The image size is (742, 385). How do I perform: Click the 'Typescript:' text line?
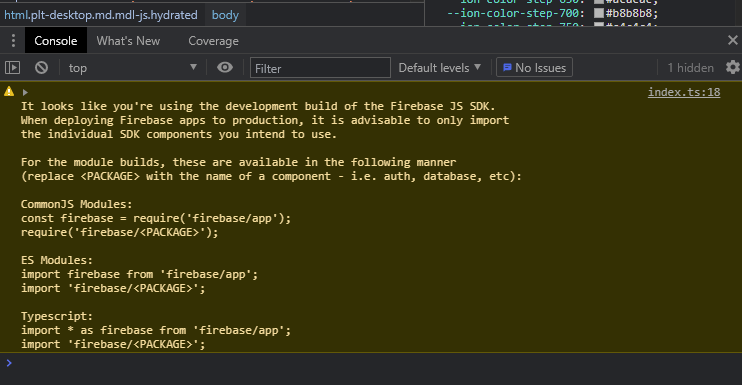(x=57, y=316)
